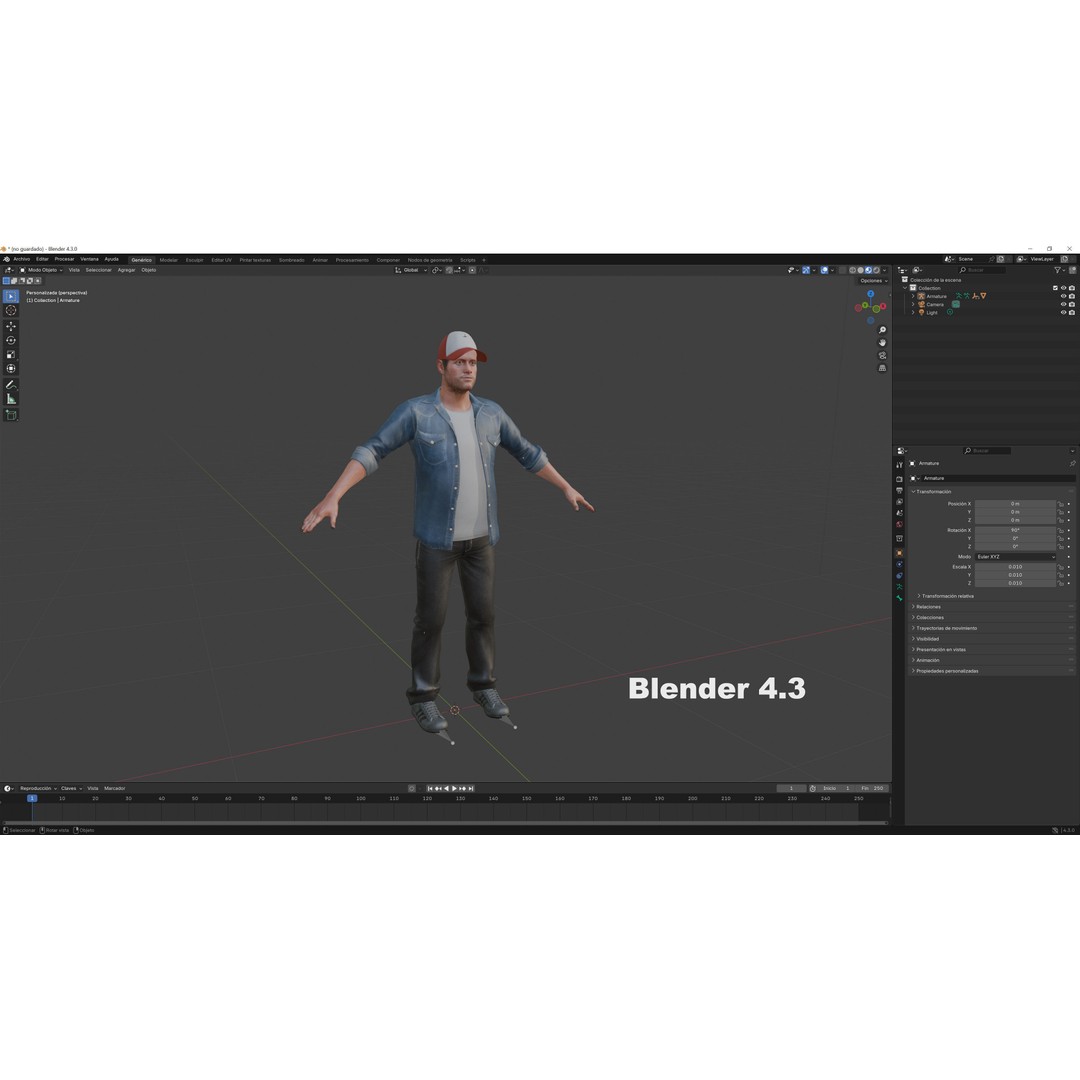
Task: Hide the Armature in the outliner with its eye icon
Action: (x=1063, y=296)
